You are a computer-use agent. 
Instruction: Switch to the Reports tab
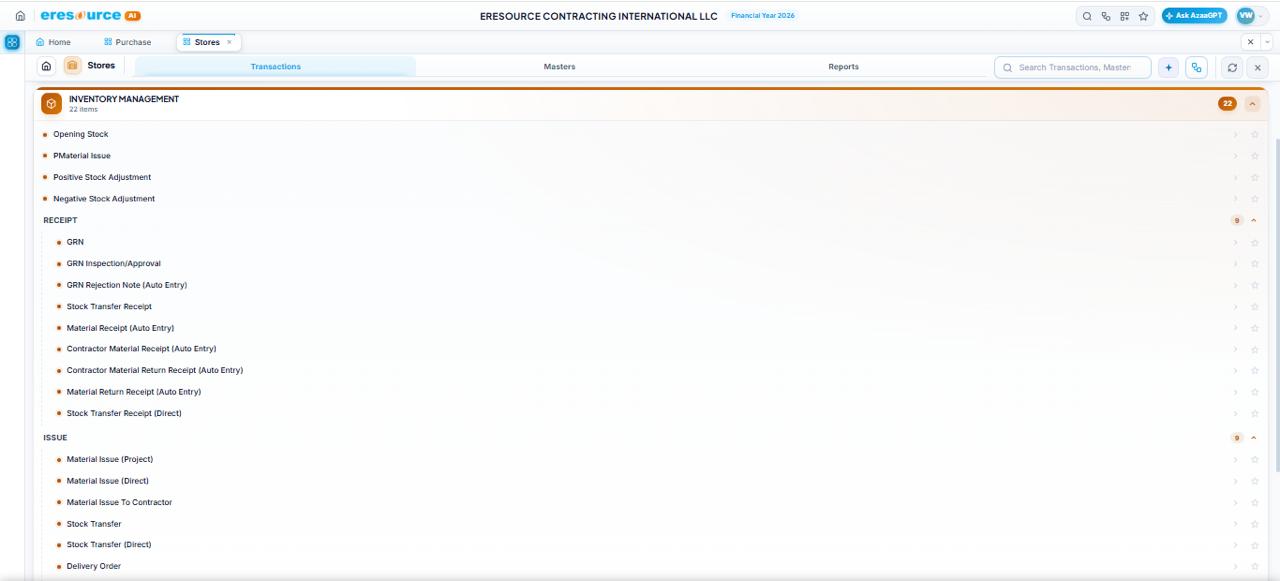843,67
